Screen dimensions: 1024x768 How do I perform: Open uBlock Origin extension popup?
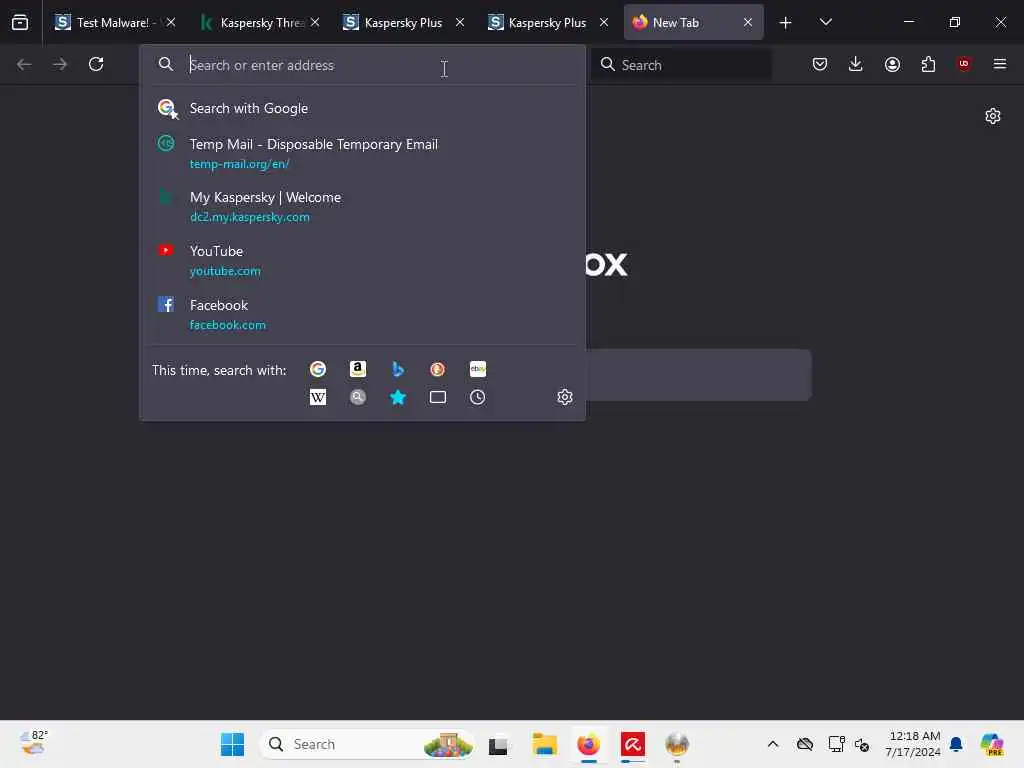pyautogui.click(x=964, y=64)
